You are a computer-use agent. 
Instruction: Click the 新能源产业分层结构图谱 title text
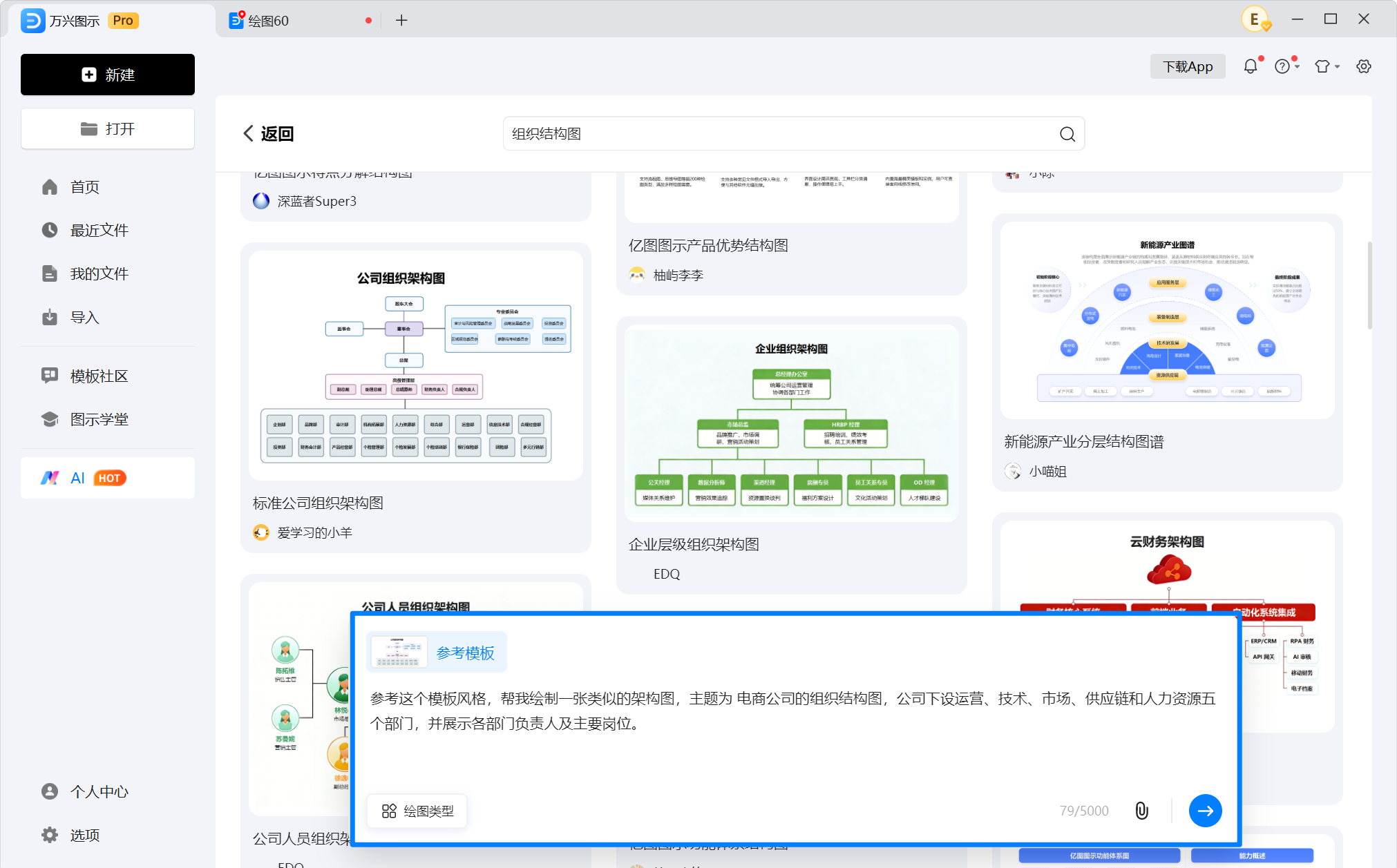coord(1084,441)
